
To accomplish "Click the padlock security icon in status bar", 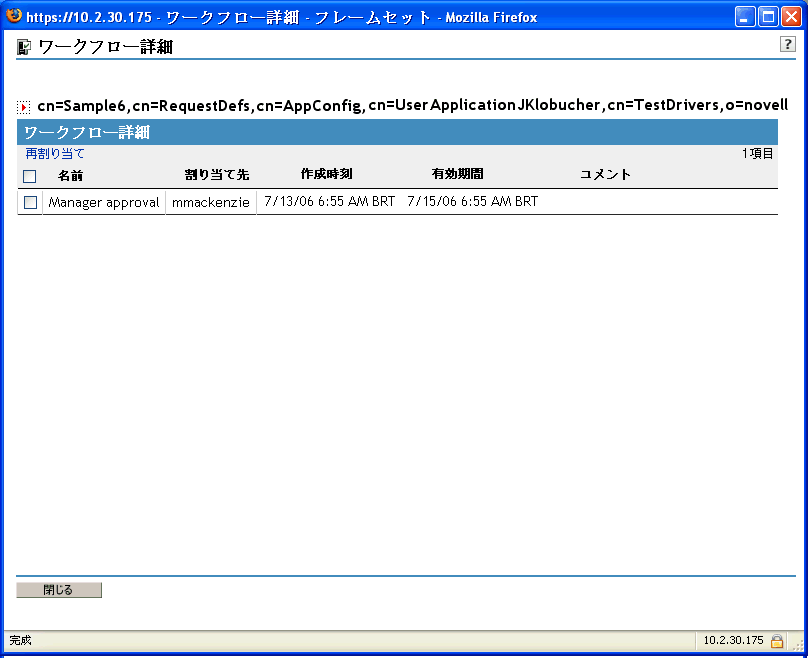I will point(777,641).
